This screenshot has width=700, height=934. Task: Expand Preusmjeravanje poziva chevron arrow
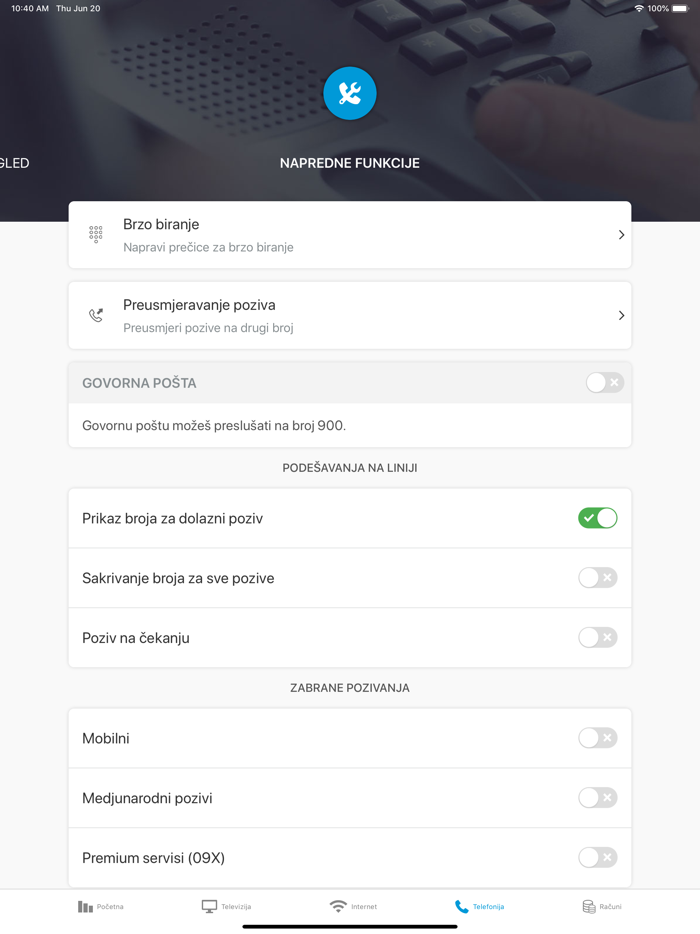621,316
